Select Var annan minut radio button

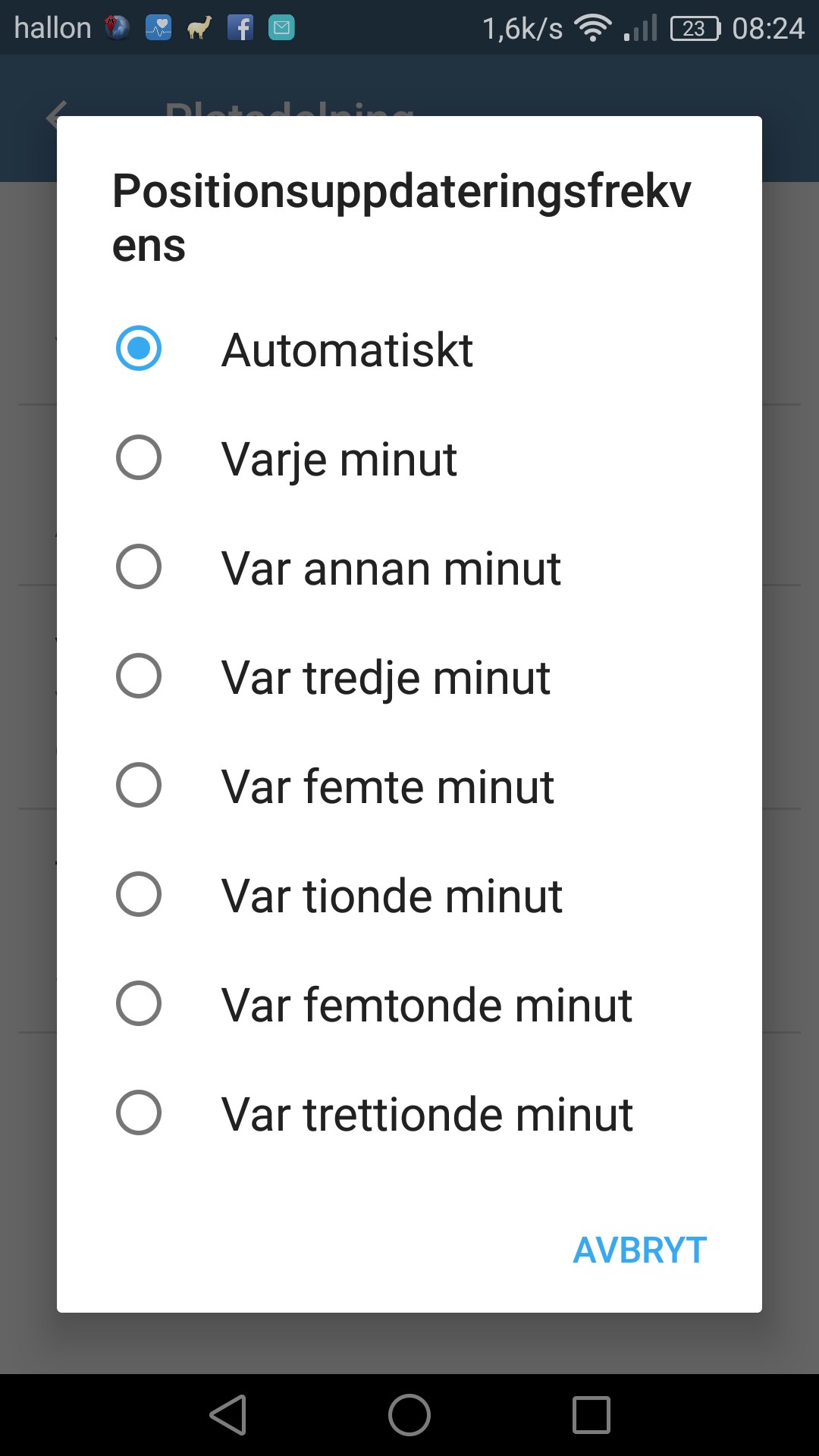tap(139, 567)
